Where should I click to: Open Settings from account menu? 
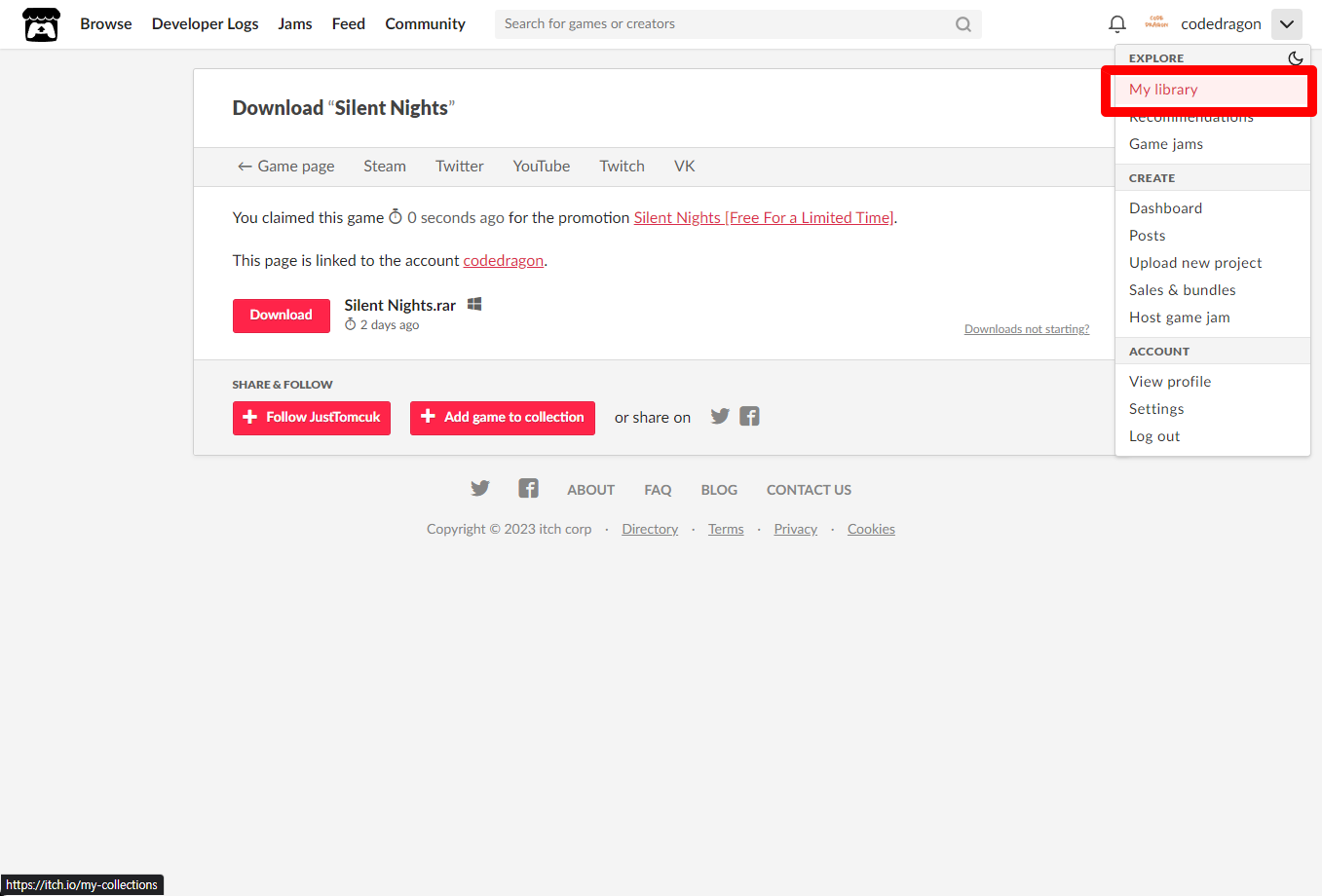(x=1212, y=409)
